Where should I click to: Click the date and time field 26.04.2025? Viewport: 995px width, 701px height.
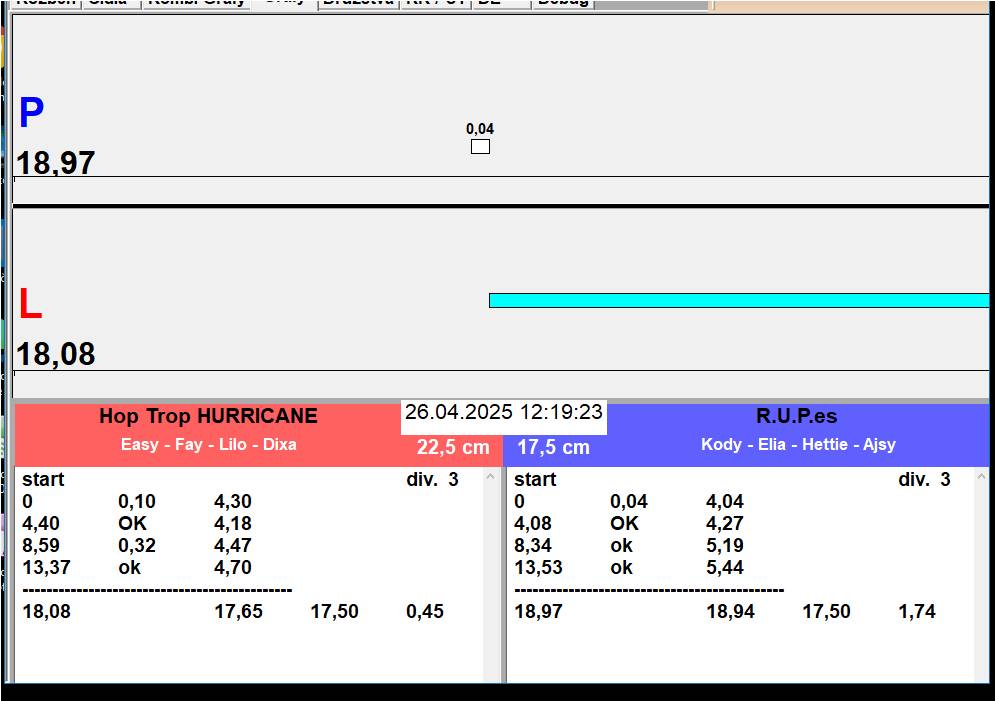point(504,412)
